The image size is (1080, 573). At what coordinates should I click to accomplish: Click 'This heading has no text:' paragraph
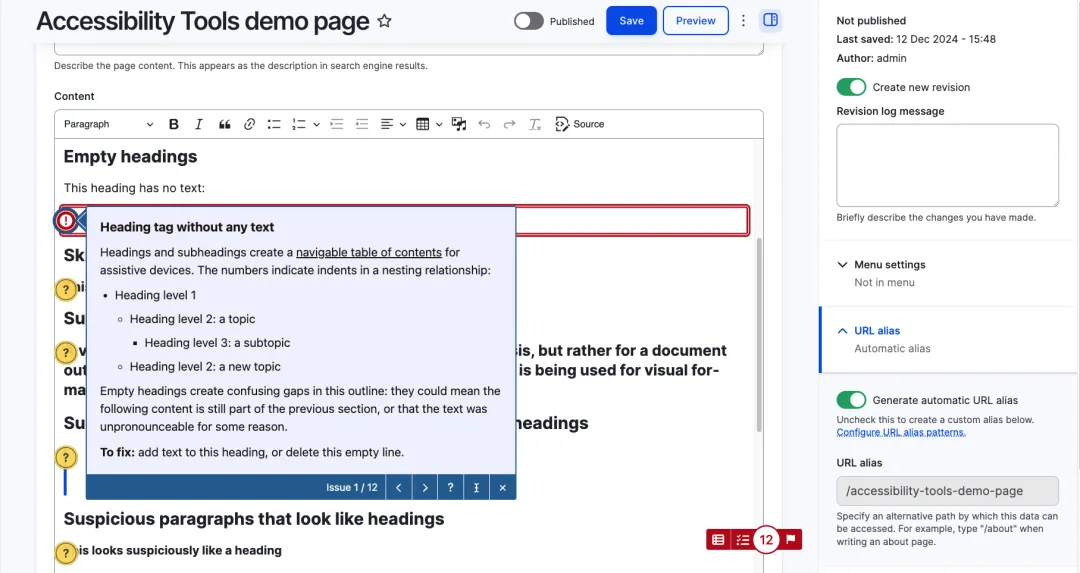(134, 188)
